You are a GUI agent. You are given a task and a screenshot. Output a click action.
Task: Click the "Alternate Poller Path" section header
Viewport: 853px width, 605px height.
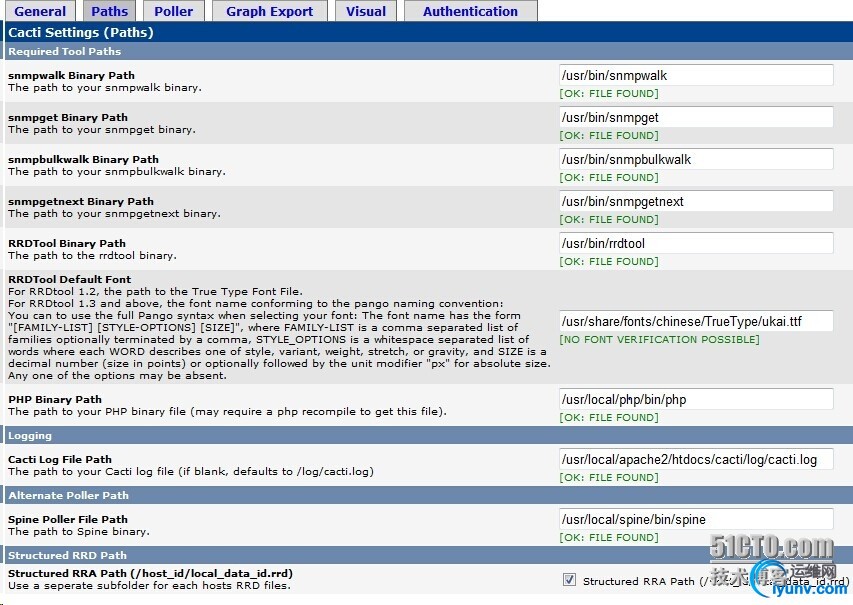point(69,495)
